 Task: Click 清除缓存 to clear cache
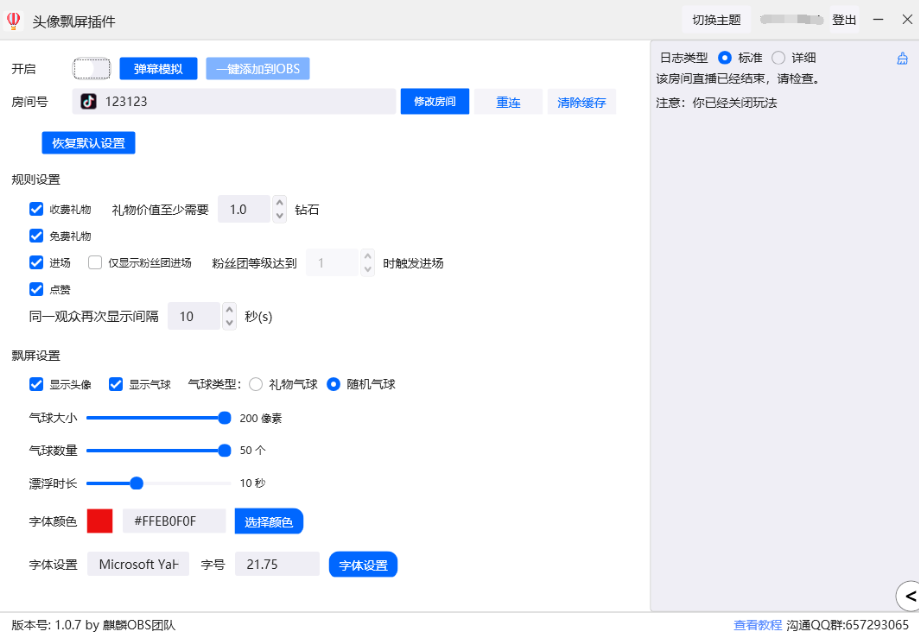(581, 102)
